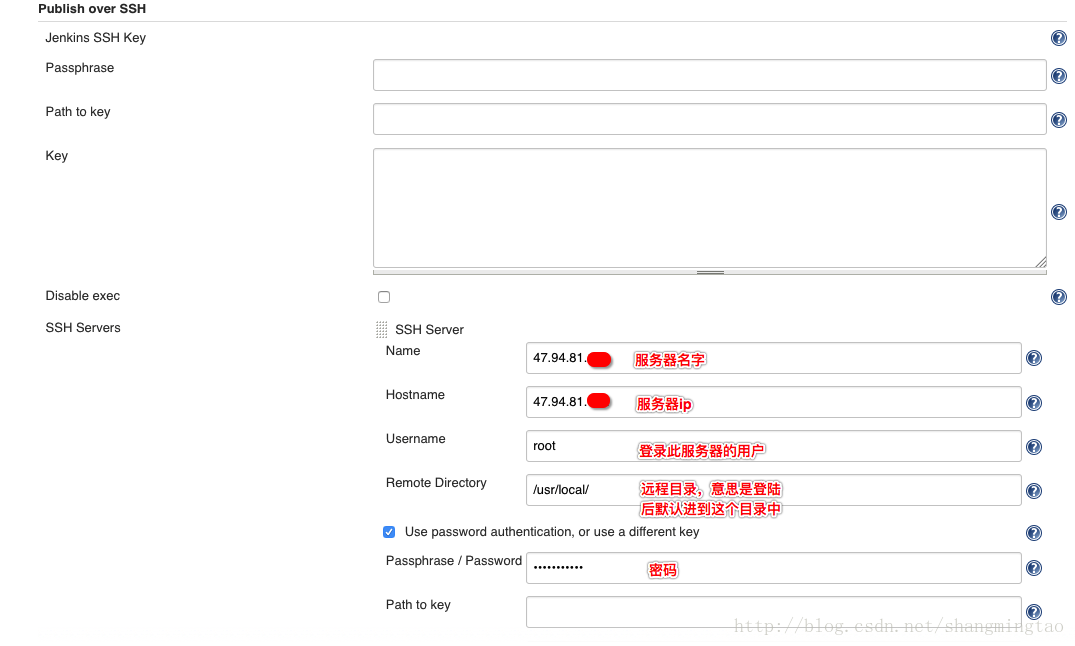Focus the Jenkins SSH Key Passphrase field
Viewport: 1075px width, 646px height.
[x=710, y=75]
